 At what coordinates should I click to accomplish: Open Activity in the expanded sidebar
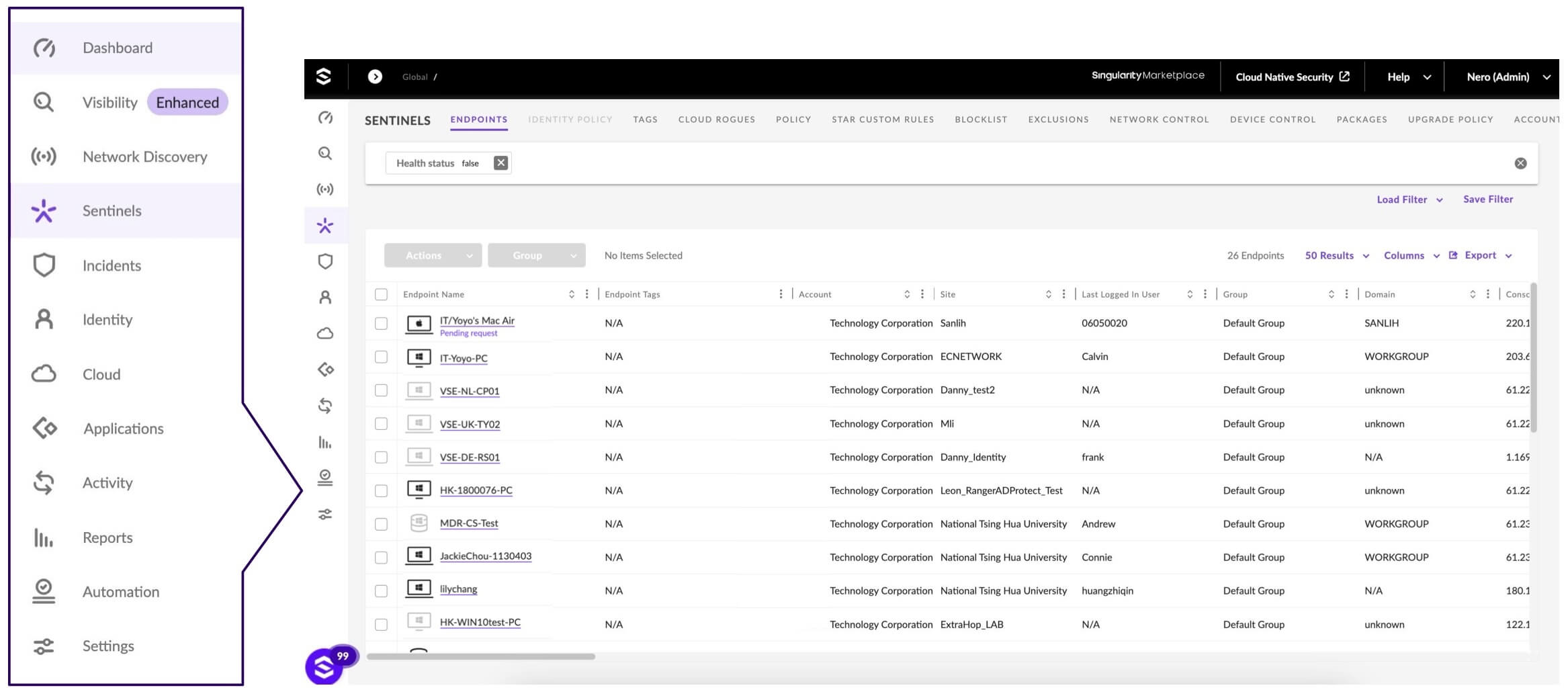coord(126,483)
